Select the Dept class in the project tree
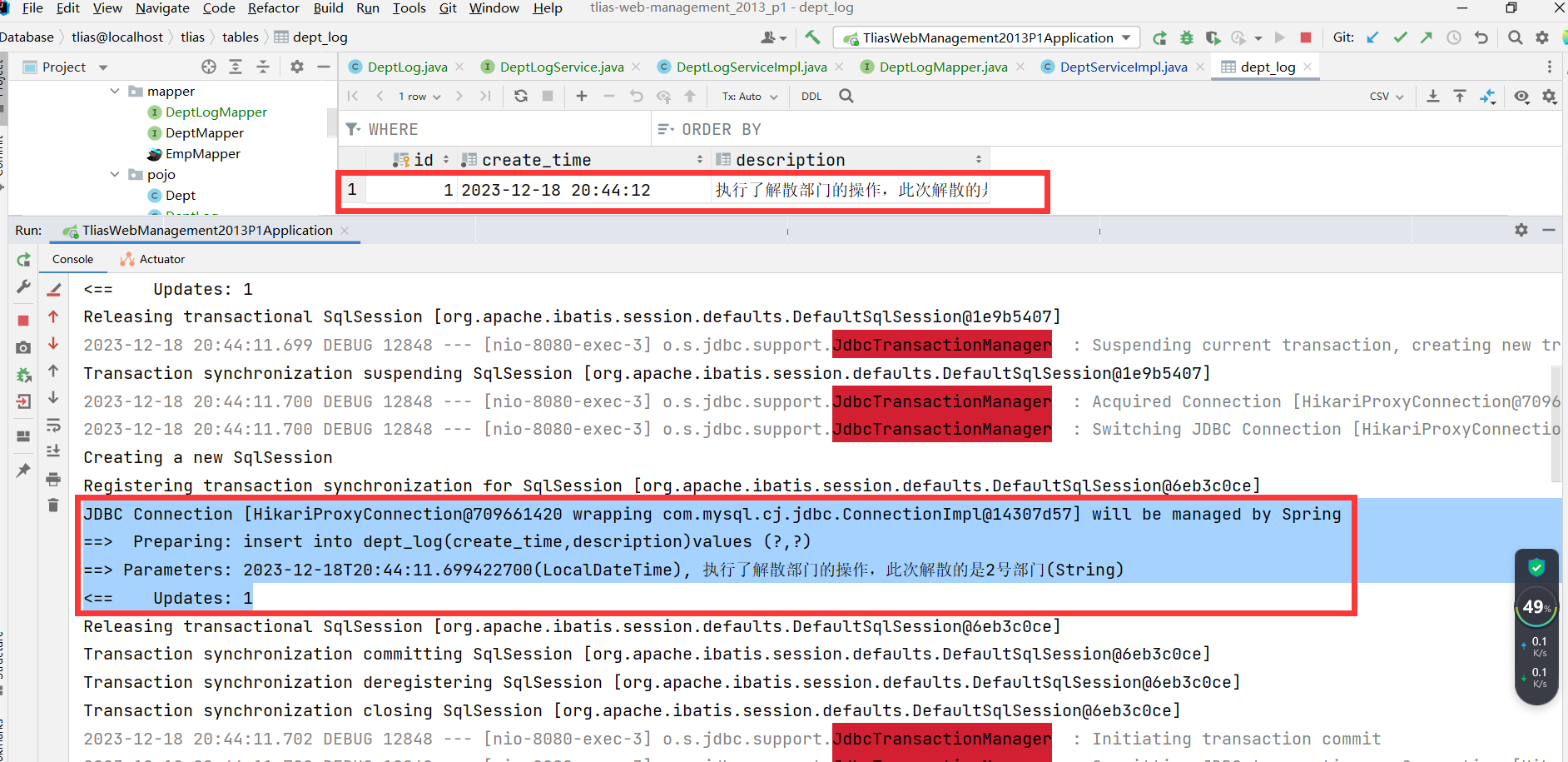This screenshot has height=762, width=1568. tap(181, 195)
